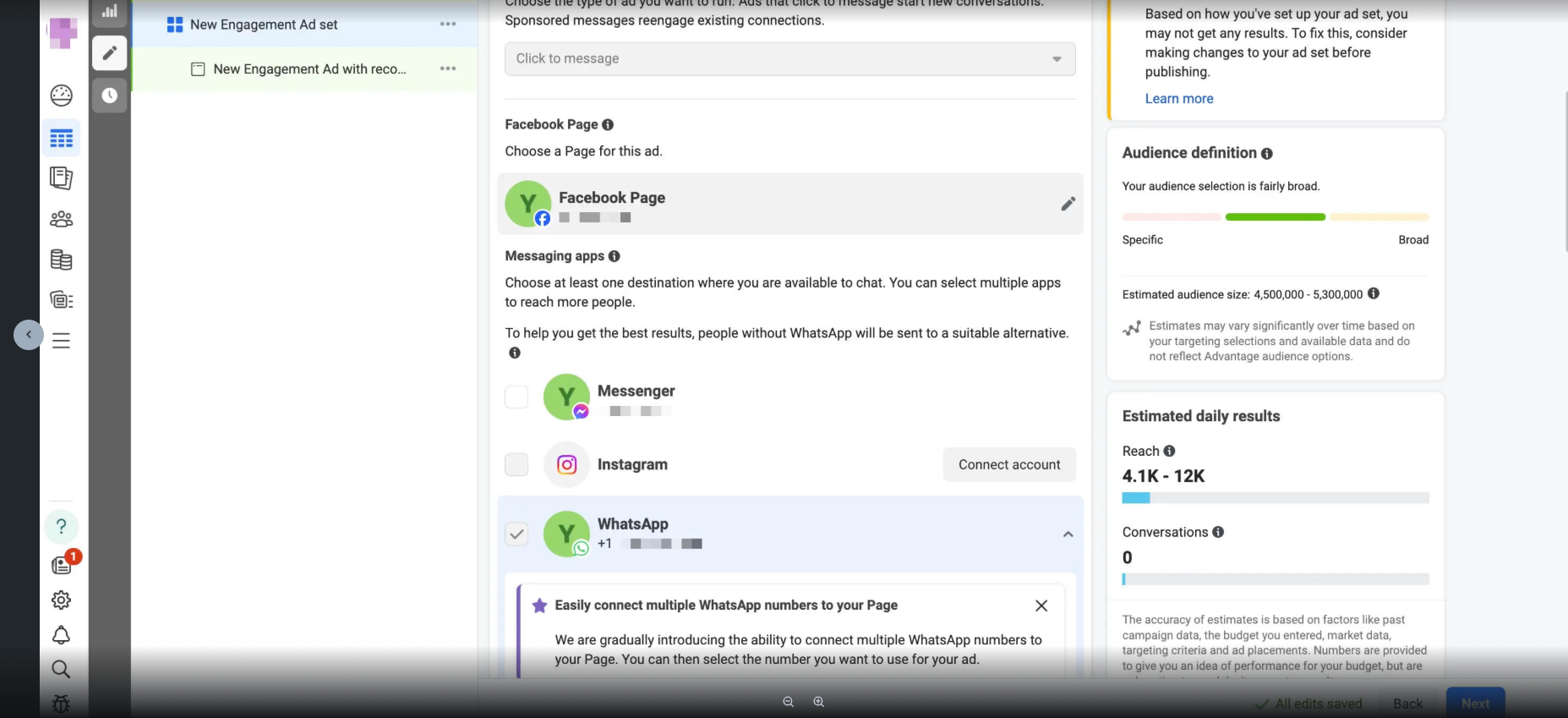This screenshot has height=718, width=1568.
Task: Select the New Engagement Ad set item
Action: coord(264,25)
